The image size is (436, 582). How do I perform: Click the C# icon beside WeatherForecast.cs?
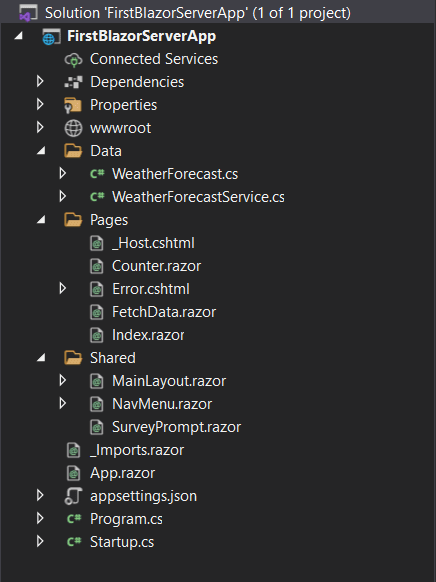(x=97, y=174)
